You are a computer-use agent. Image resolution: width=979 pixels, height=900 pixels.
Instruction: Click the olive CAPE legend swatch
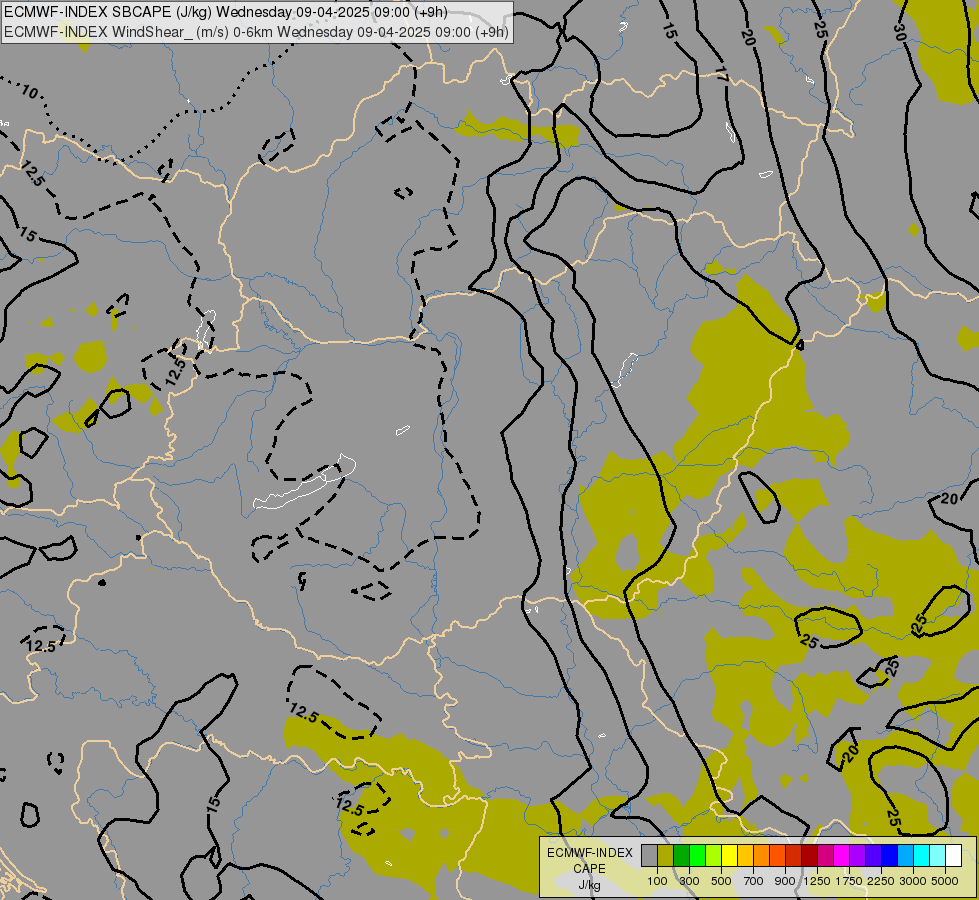[666, 855]
